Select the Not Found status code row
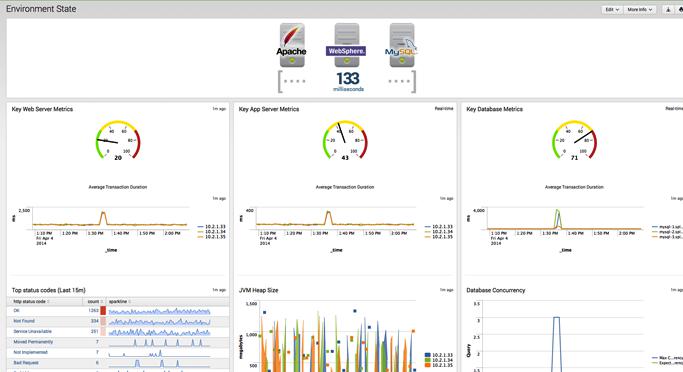Image resolution: width=683 pixels, height=372 pixels. coord(118,321)
